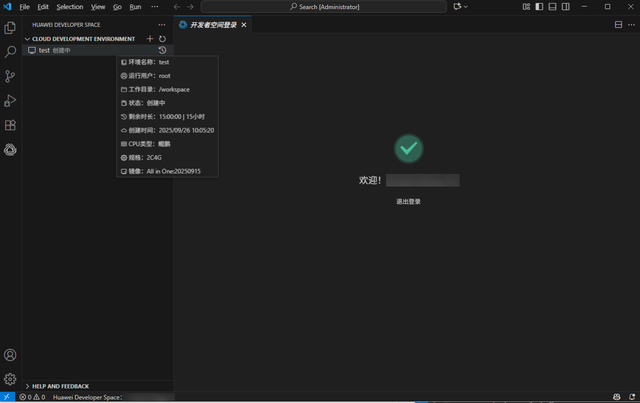The image size is (640, 403).
Task: Click the plus icon to create environment
Action: pos(150,39)
